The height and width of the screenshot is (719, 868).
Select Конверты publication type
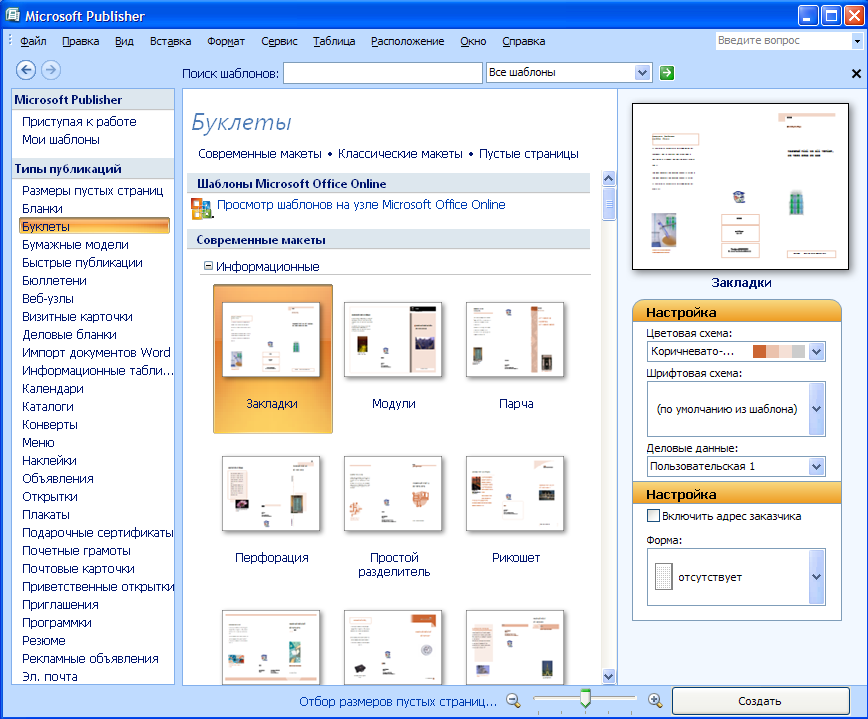50,425
